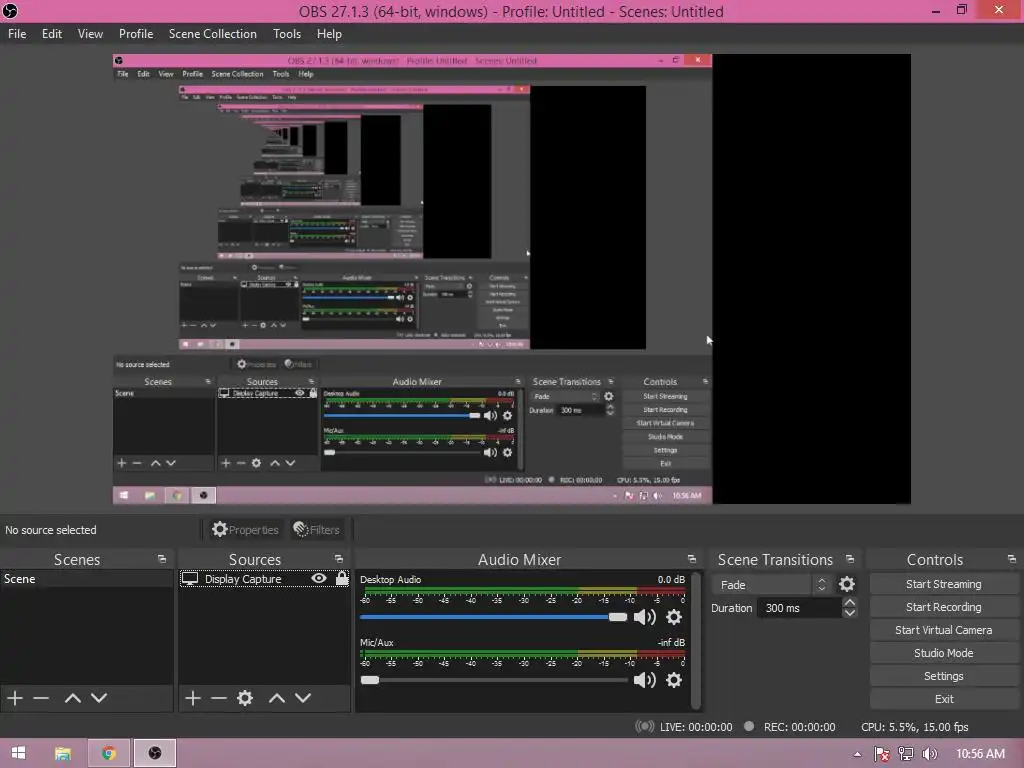This screenshot has width=1024, height=768.
Task: Pop out the Audio Mixer dock
Action: click(692, 560)
